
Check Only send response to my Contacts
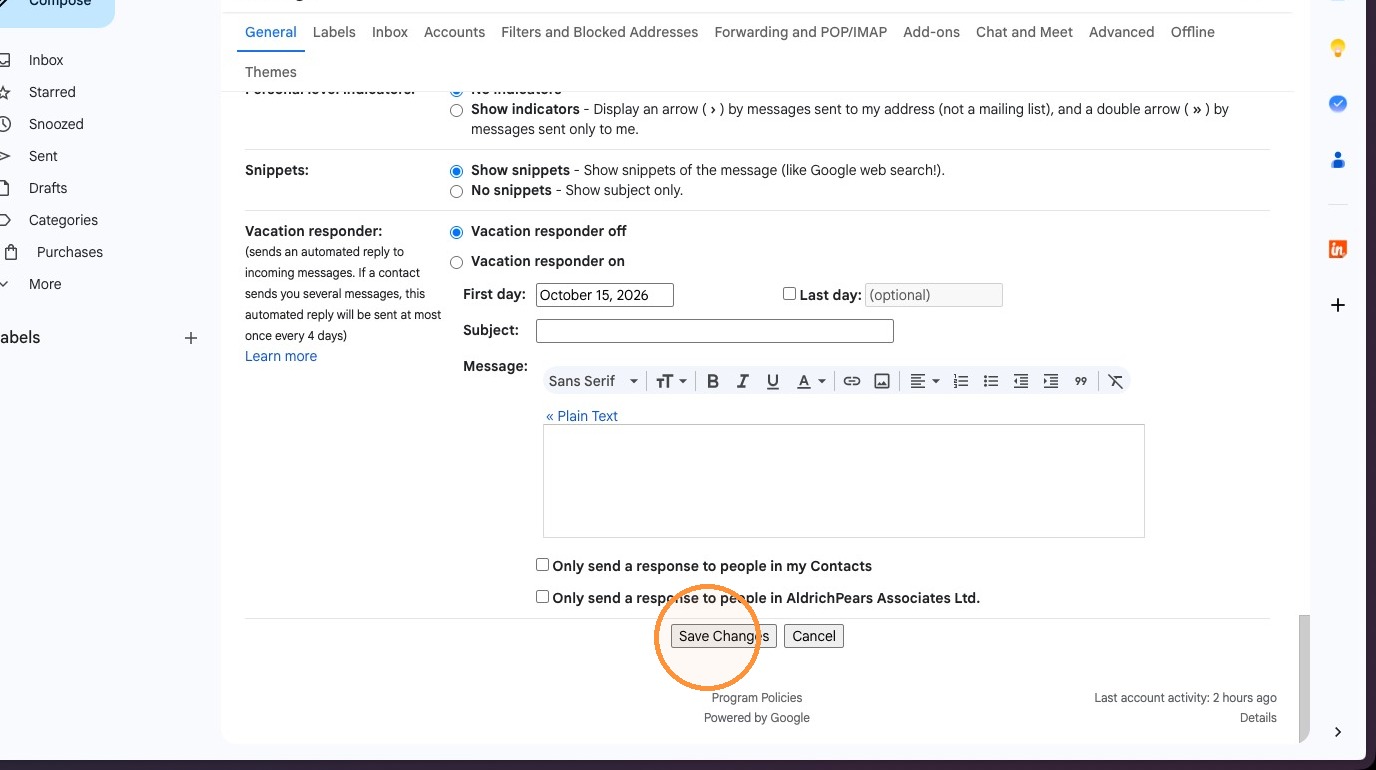[x=542, y=565]
